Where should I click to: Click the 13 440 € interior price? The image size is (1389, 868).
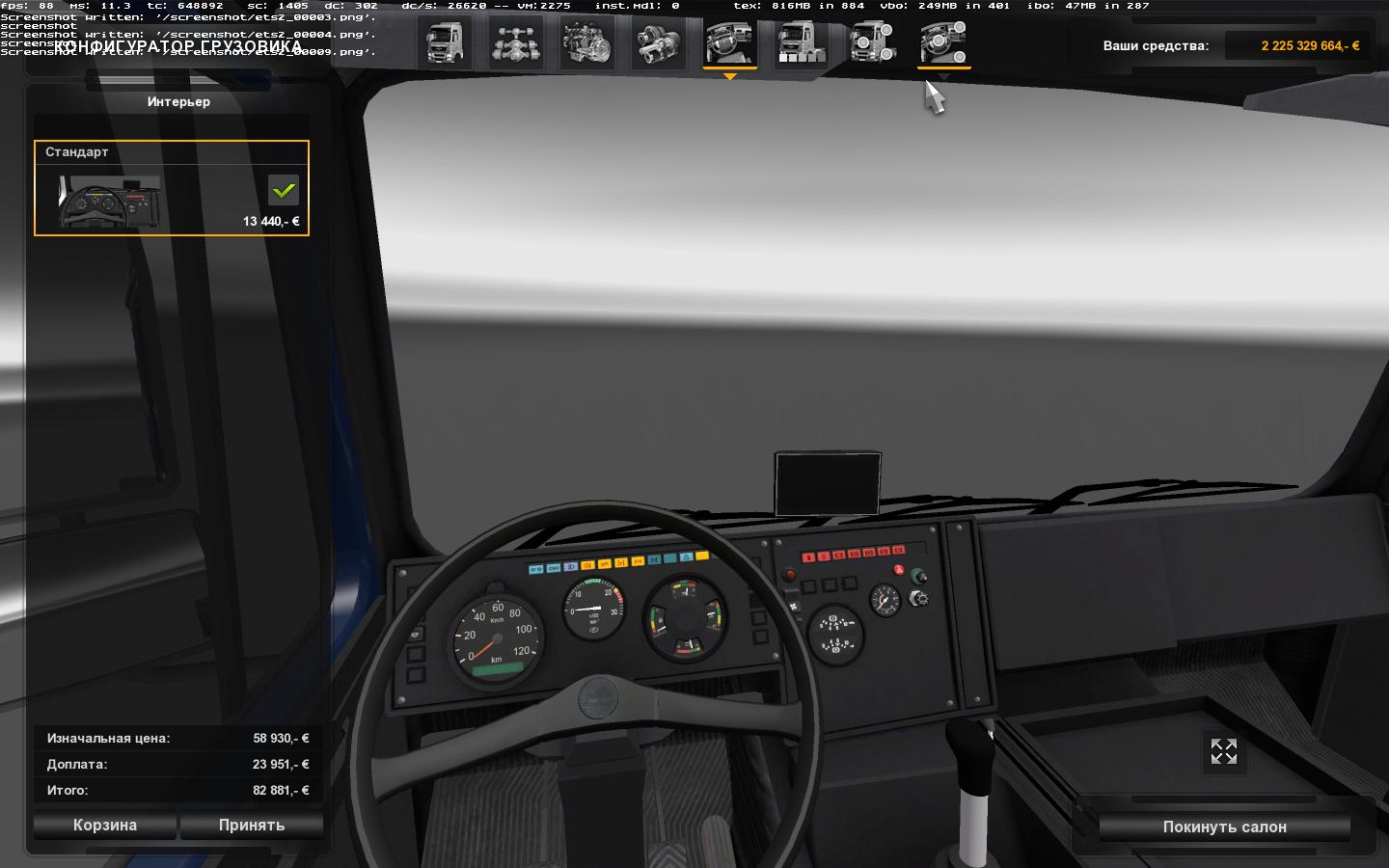coord(271,221)
